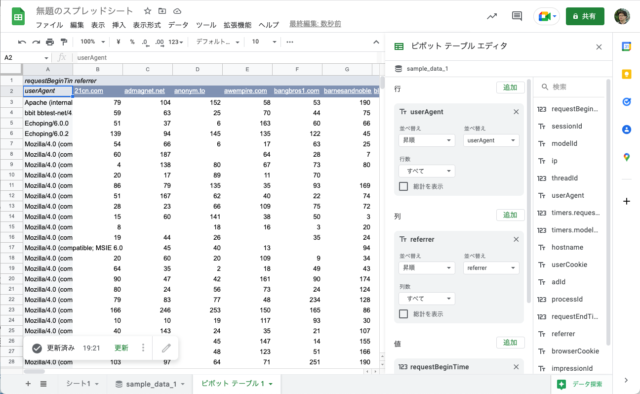Get add-ons with plus icon

(x=627, y=201)
